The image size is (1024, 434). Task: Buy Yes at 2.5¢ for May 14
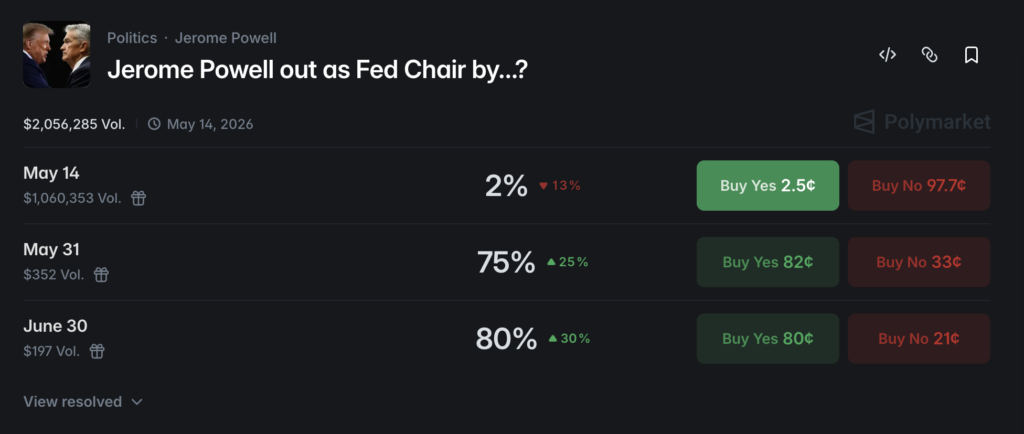(x=767, y=185)
